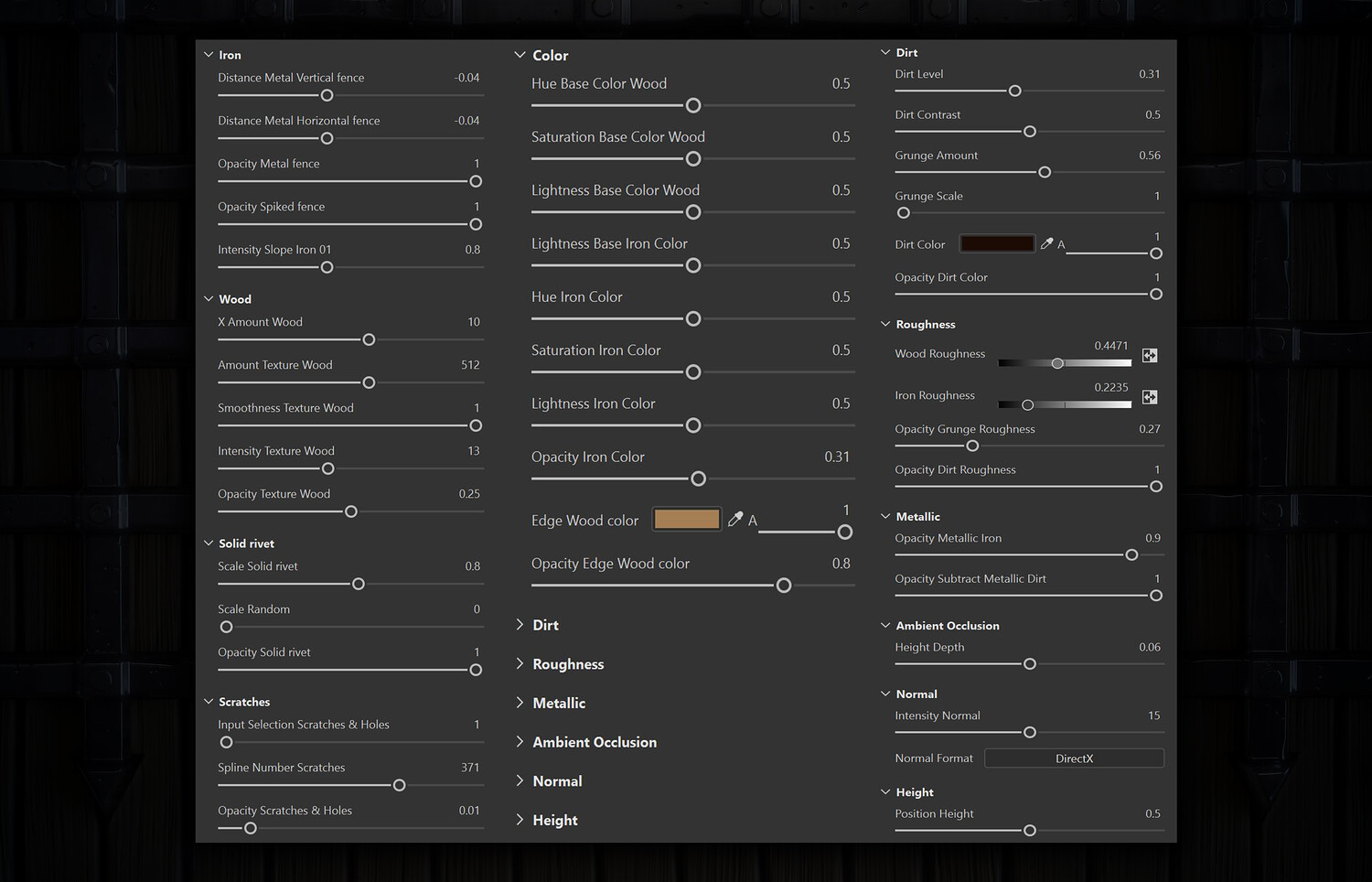This screenshot has height=882, width=1372.
Task: Click the Iron Roughness square icon button
Action: pyautogui.click(x=1150, y=397)
